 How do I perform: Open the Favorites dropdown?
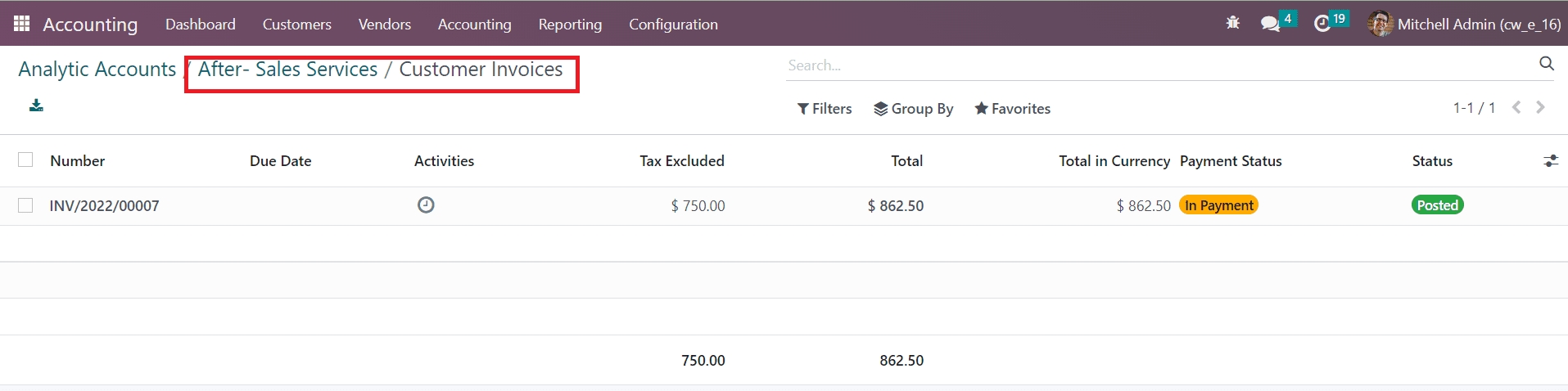1012,109
